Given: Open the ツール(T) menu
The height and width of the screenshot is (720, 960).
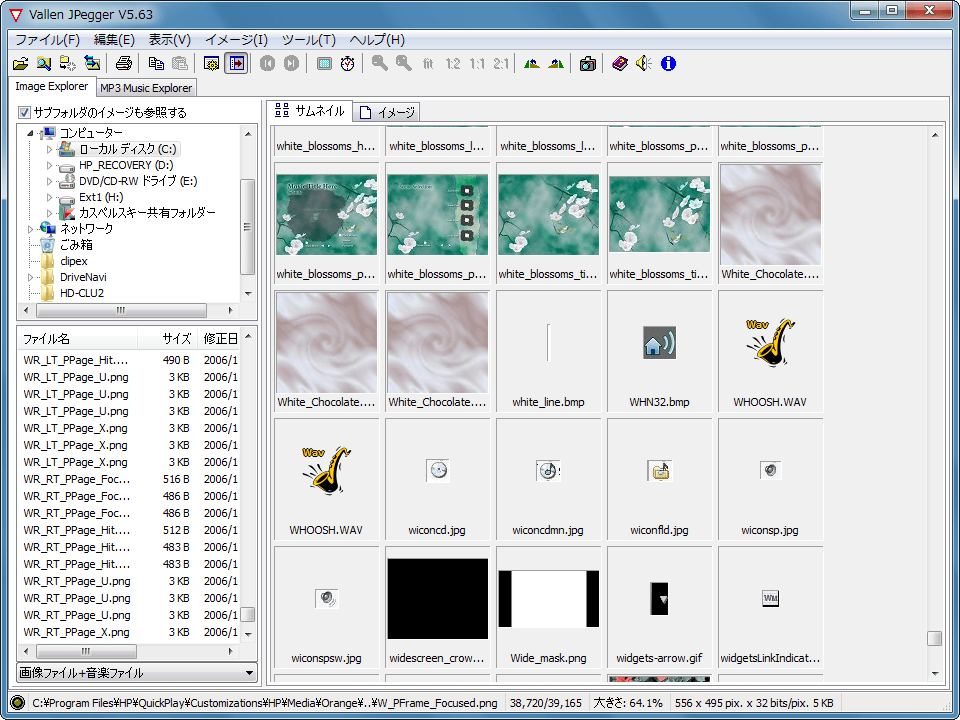Looking at the screenshot, I should (x=309, y=40).
